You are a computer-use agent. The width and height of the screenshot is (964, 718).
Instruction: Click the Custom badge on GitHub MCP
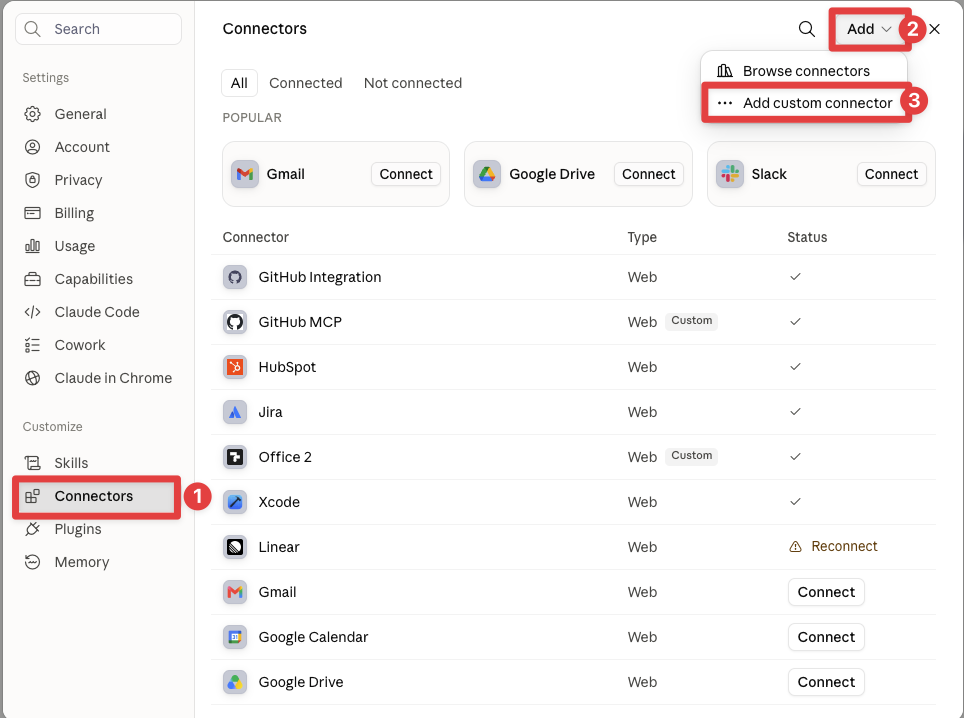pyautogui.click(x=691, y=321)
